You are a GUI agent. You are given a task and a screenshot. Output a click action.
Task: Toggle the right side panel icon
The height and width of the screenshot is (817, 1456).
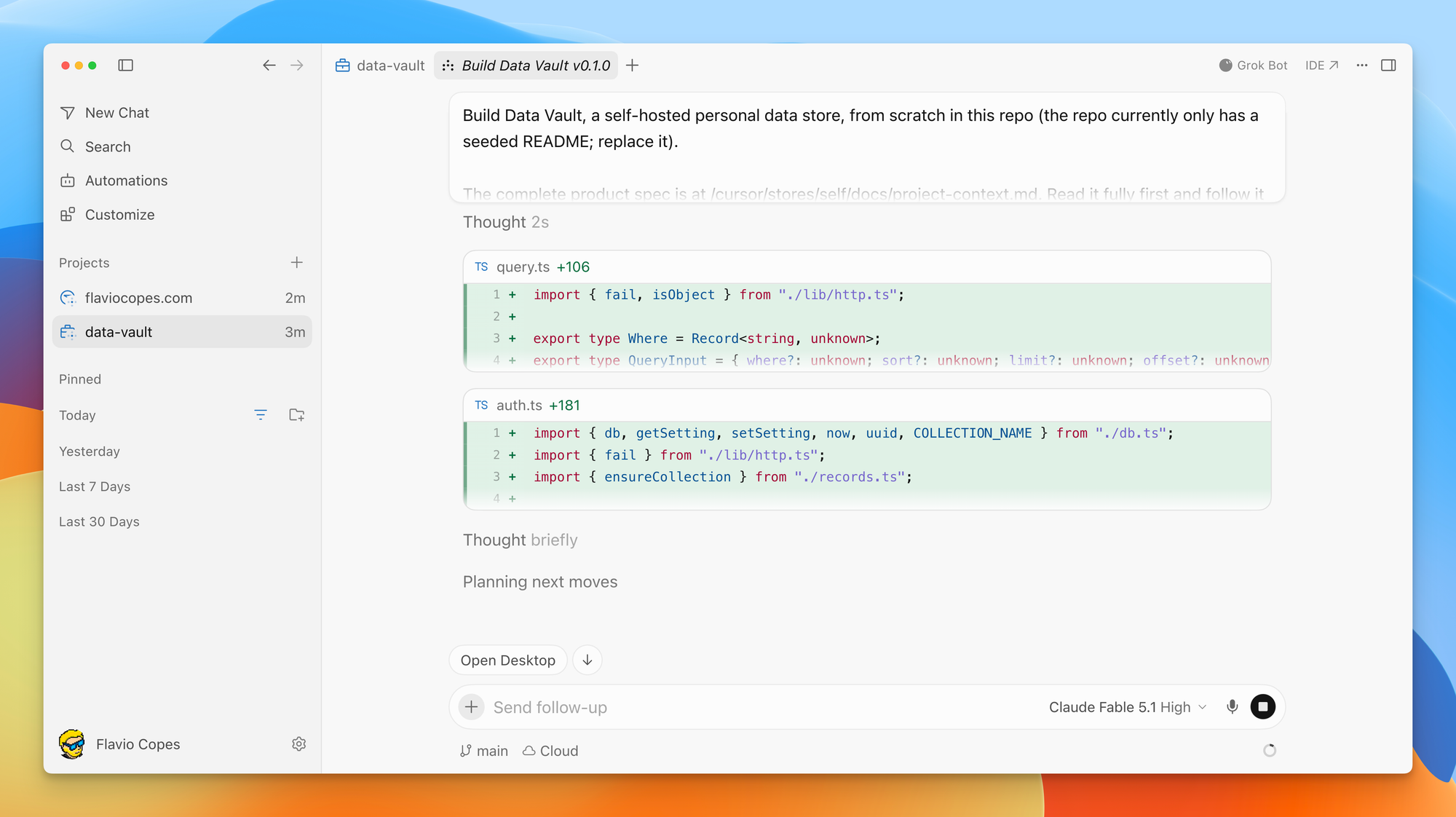coord(1388,66)
